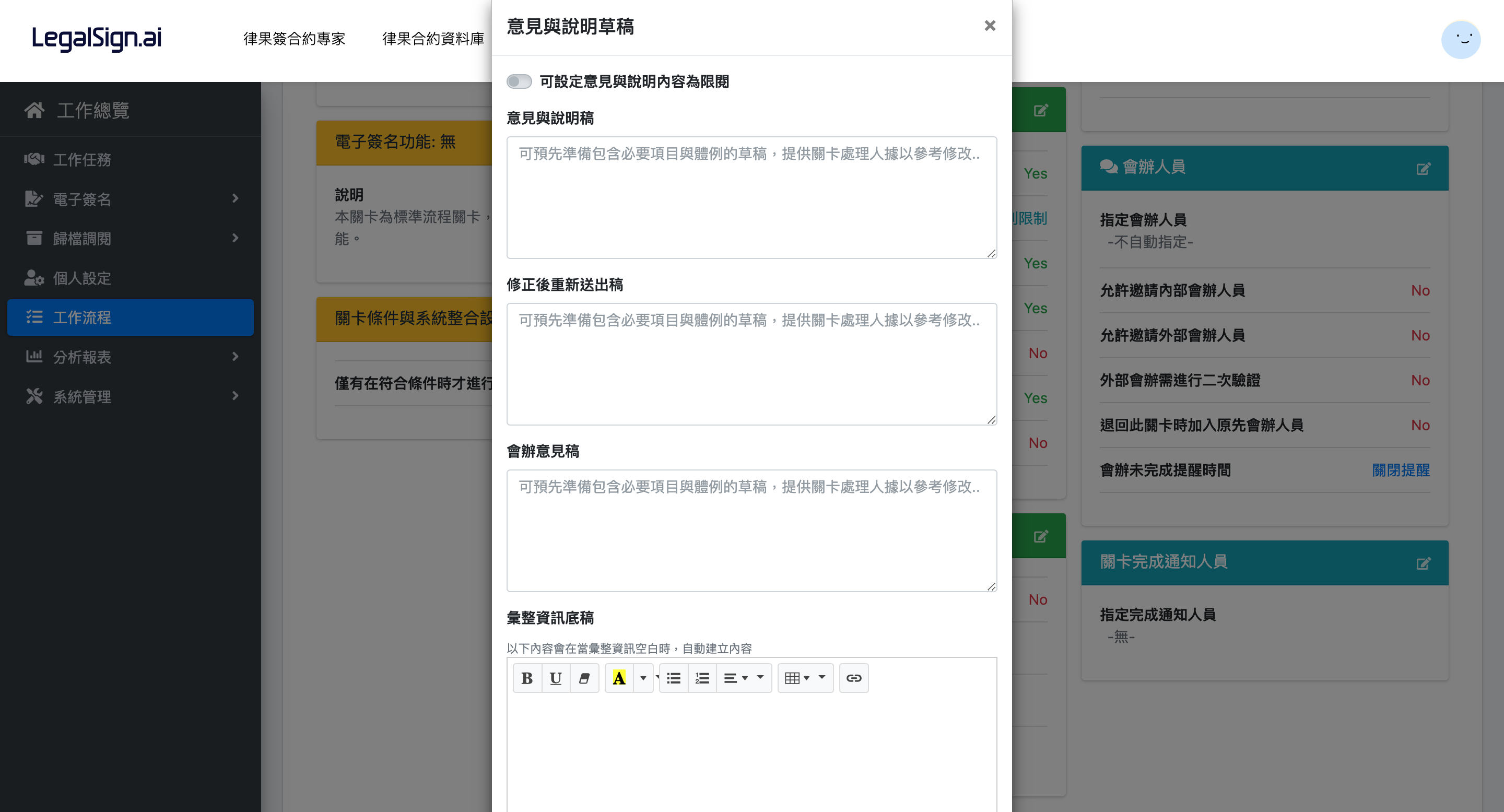The height and width of the screenshot is (812, 1504).
Task: Click the No value for 退回此關卡時加入原先會辦人員
Action: 1420,425
